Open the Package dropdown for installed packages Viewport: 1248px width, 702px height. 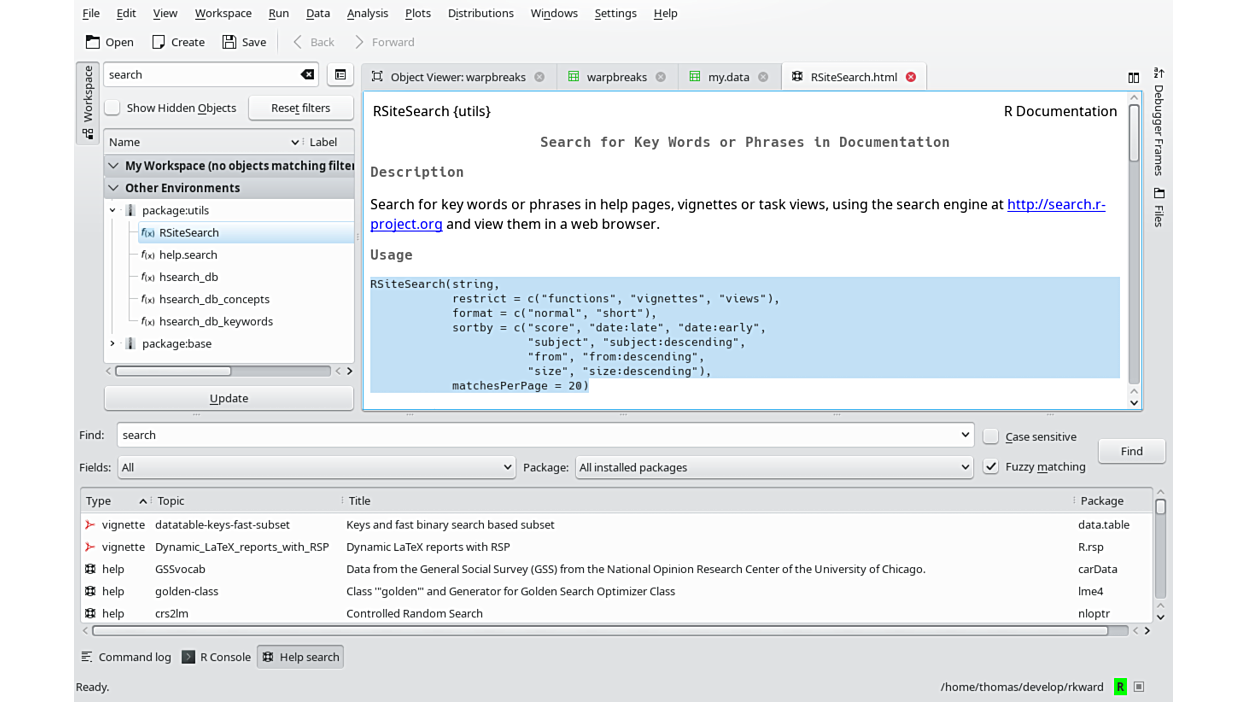(x=773, y=467)
